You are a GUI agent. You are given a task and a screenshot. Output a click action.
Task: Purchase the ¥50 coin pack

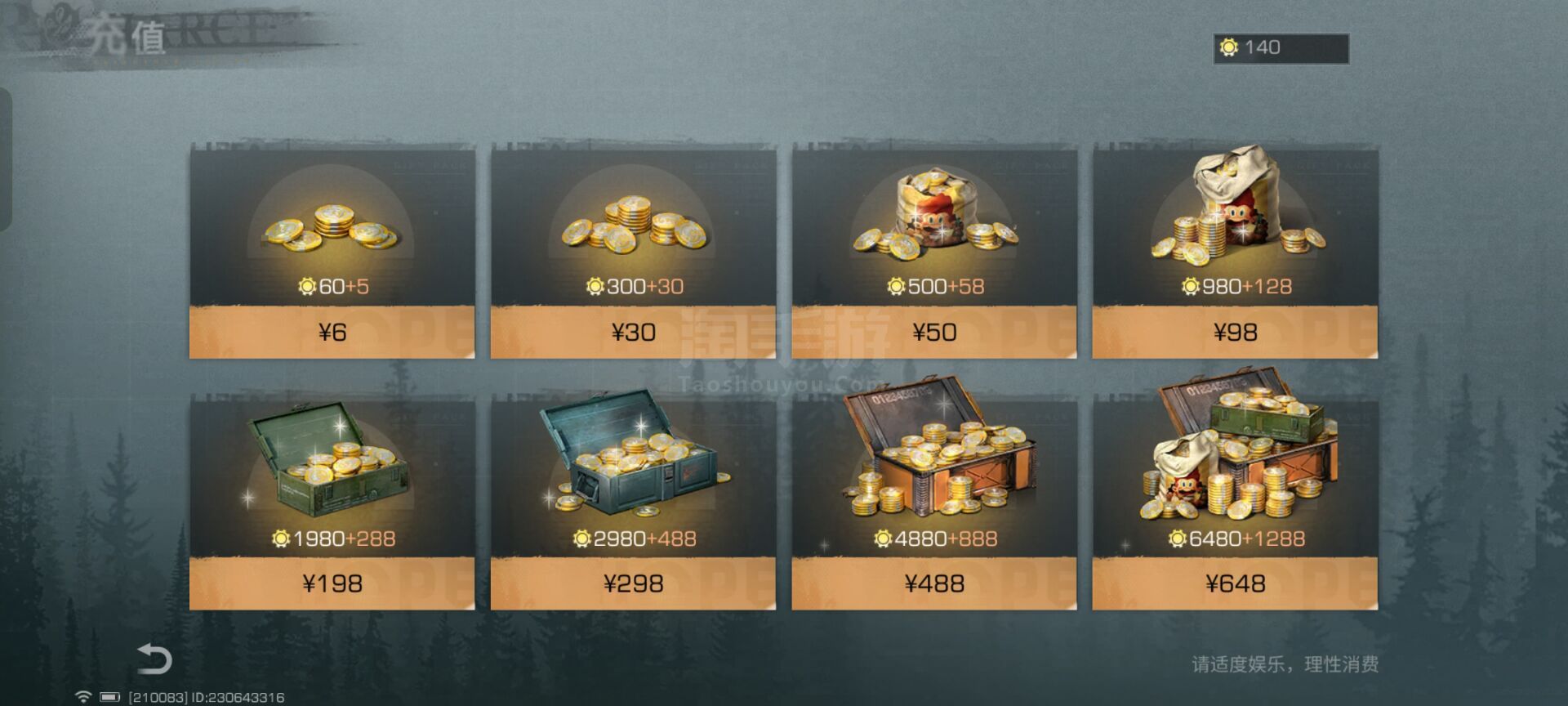pos(934,332)
